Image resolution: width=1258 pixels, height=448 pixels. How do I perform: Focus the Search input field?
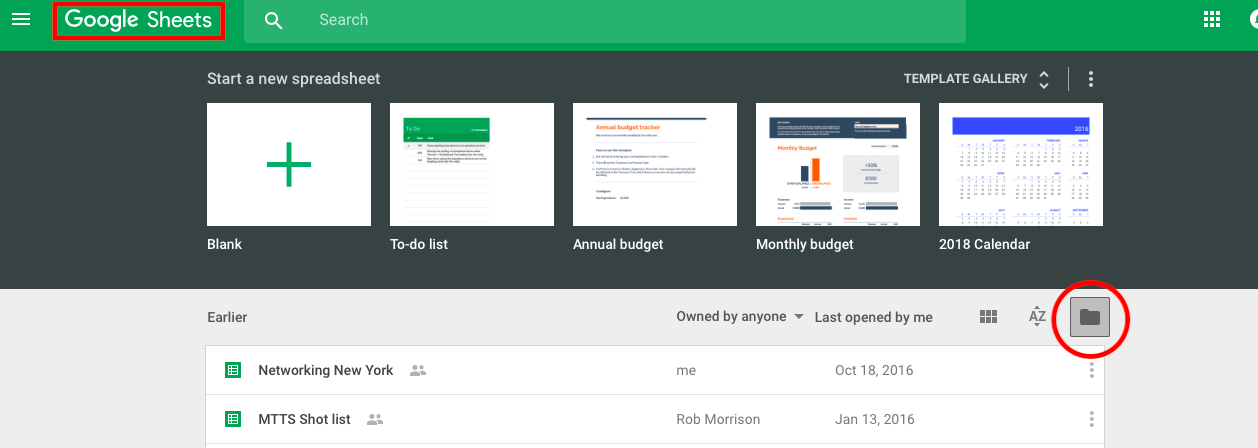(605, 20)
